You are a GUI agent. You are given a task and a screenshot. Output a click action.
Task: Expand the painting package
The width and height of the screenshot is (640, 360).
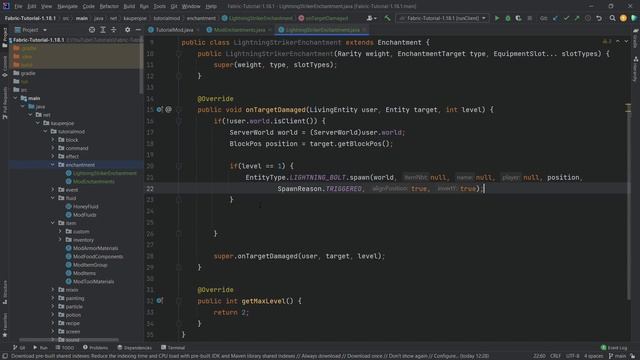[53, 298]
